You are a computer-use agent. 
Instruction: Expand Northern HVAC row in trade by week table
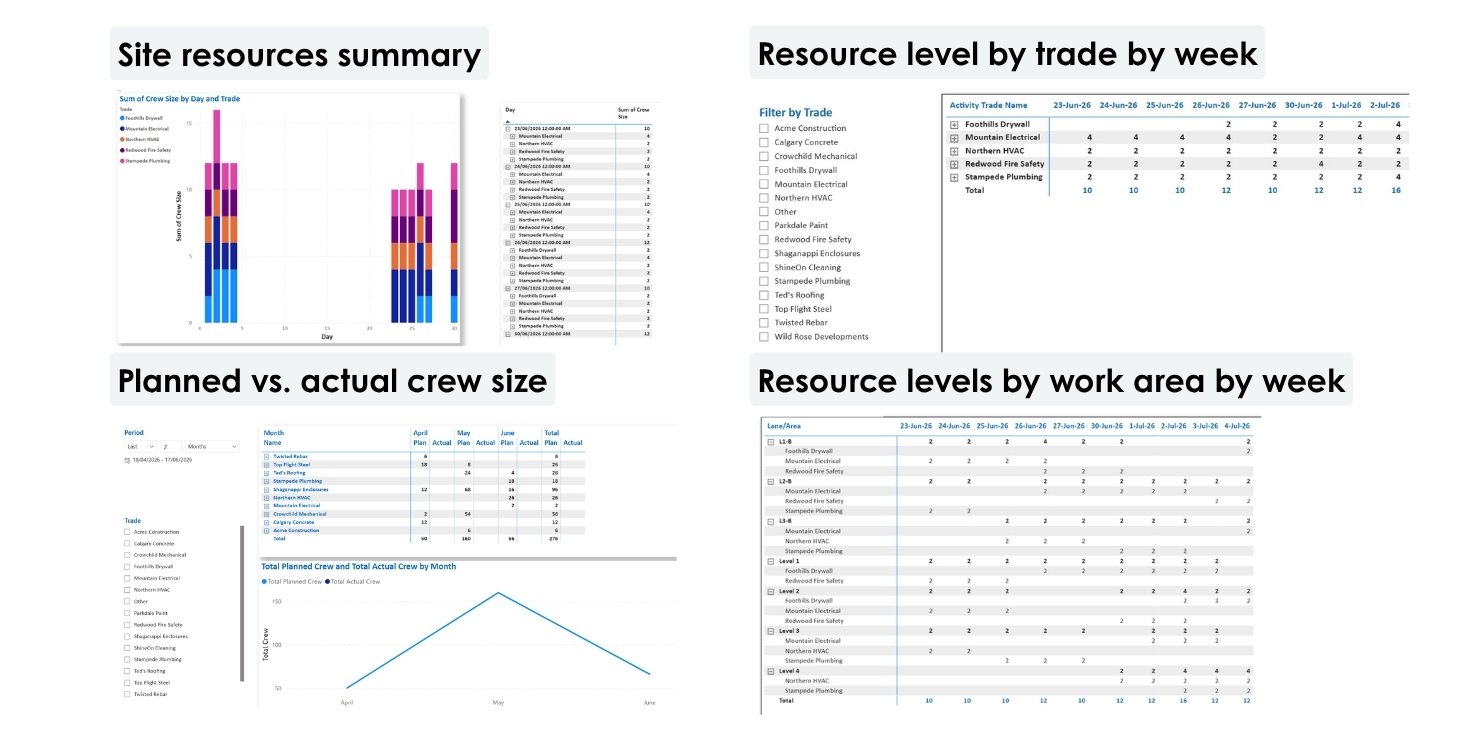point(954,151)
